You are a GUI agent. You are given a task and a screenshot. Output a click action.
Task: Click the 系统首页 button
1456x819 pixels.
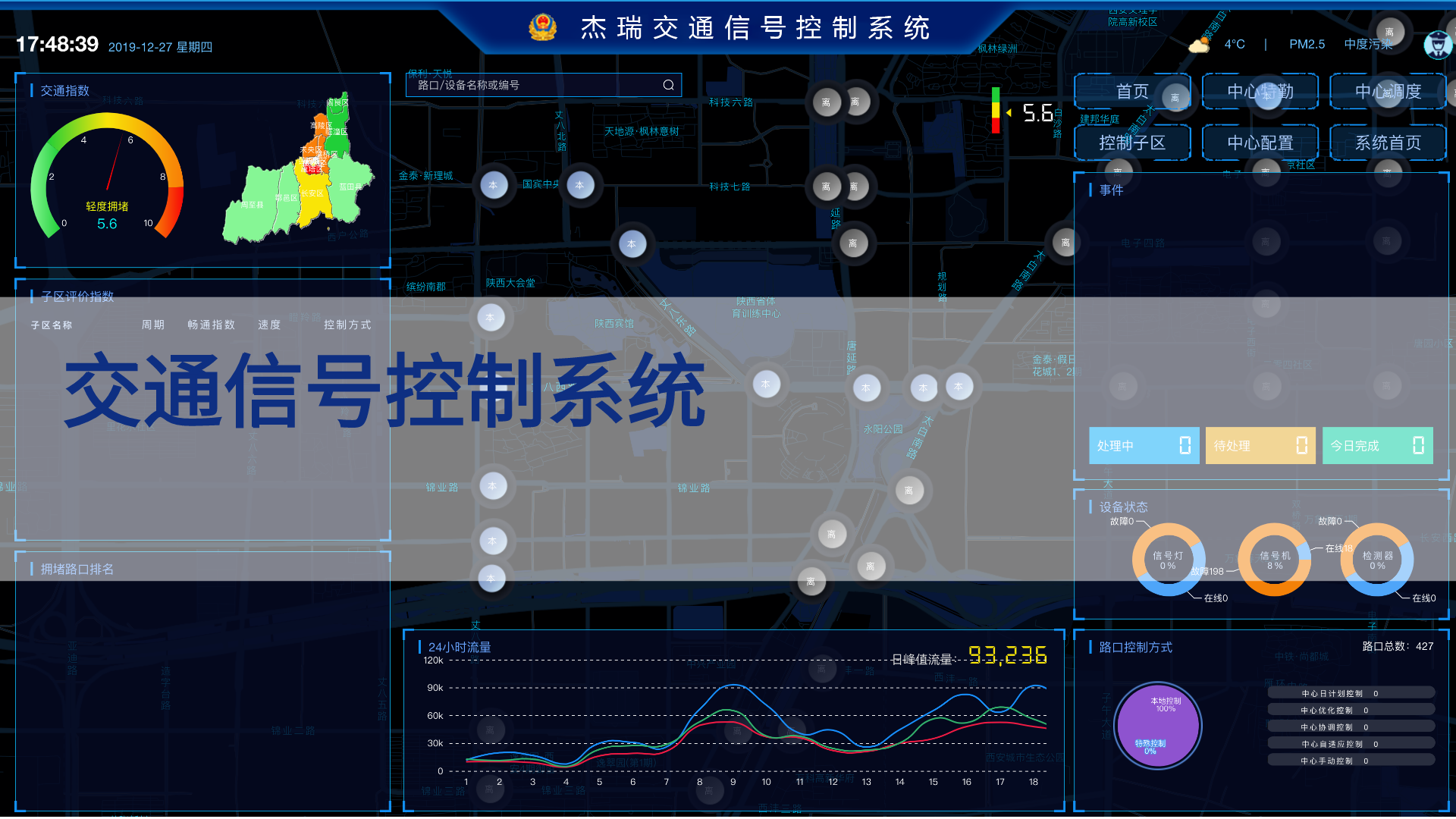pyautogui.click(x=1388, y=143)
